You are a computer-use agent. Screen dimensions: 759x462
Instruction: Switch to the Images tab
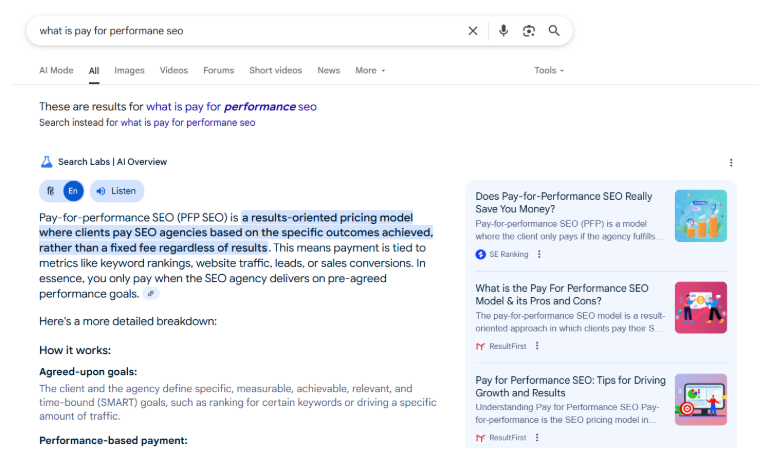pos(129,71)
